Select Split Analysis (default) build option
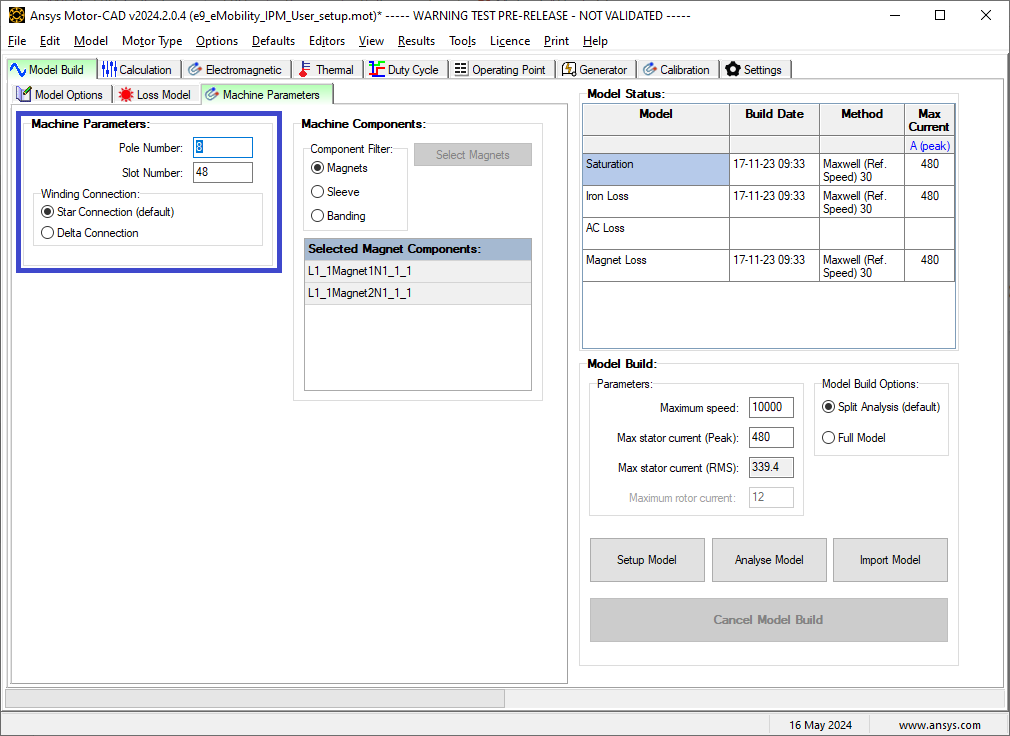The image size is (1010, 736). click(x=828, y=407)
